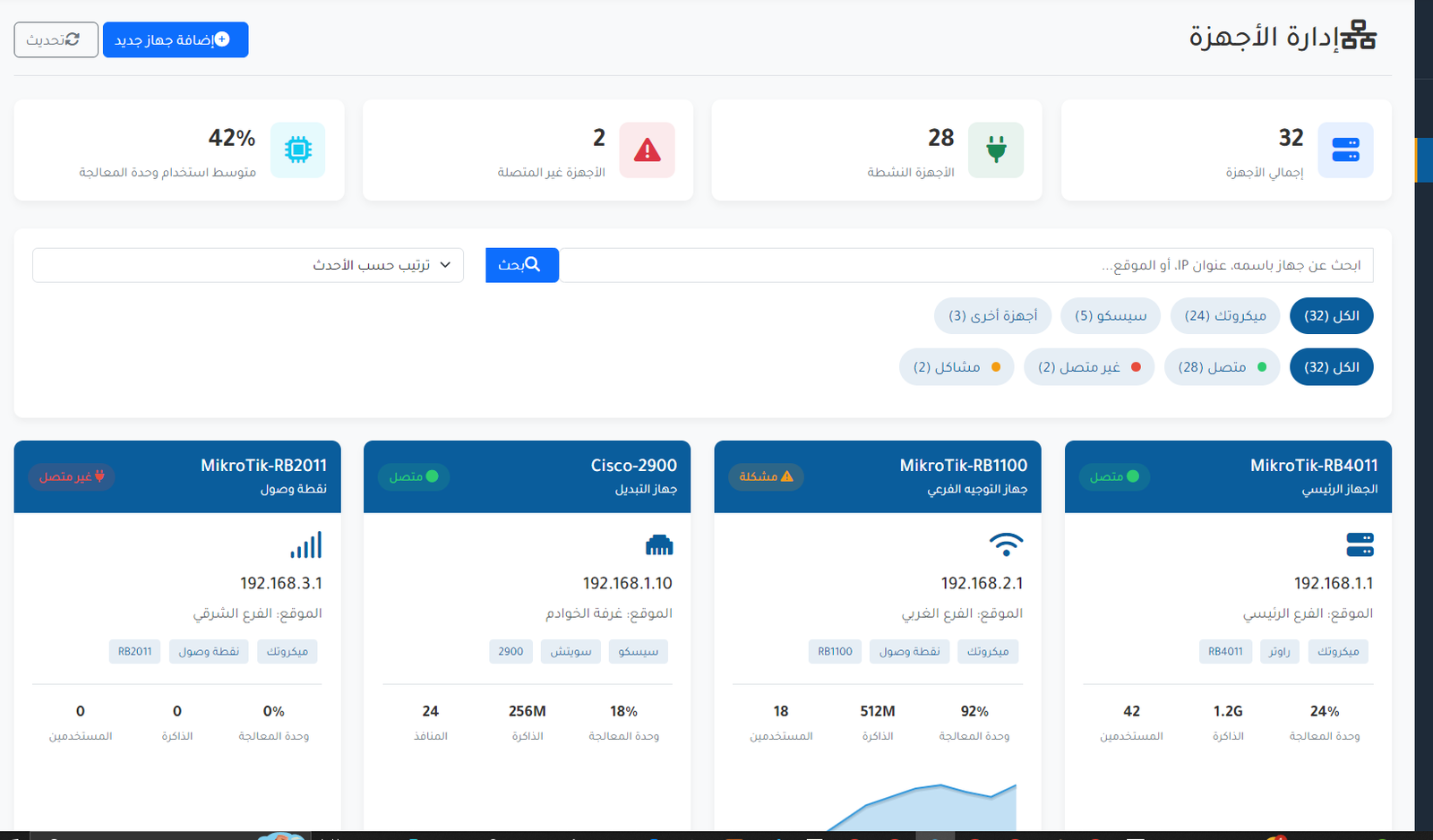Select the other devices (3) filter
1433x840 pixels.
point(992,316)
